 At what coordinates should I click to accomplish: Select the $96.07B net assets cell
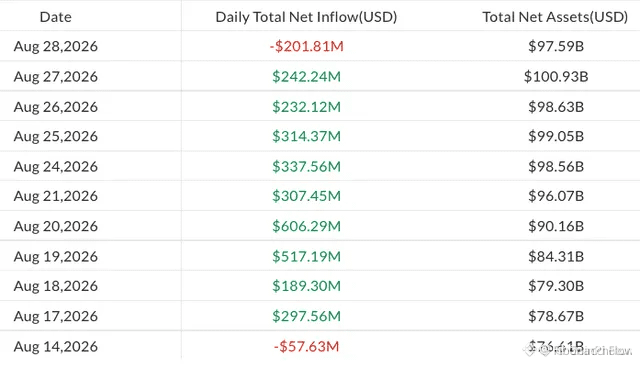pos(556,196)
